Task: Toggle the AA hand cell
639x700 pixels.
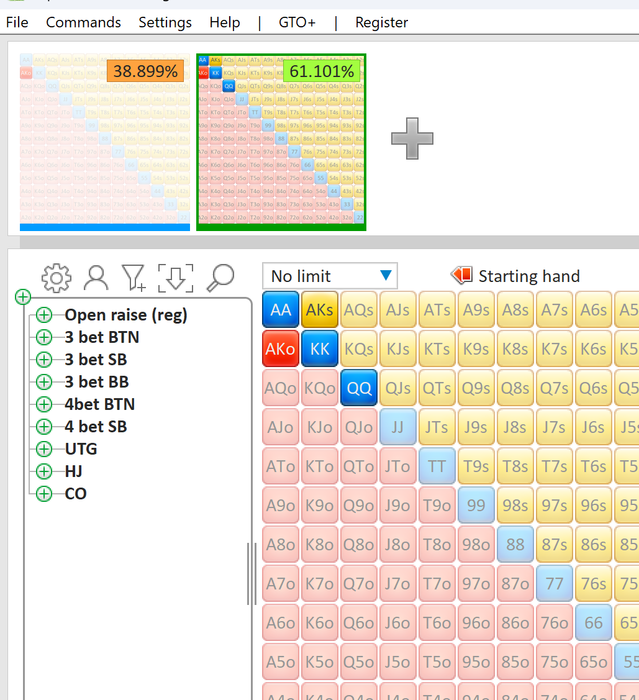Action: pyautogui.click(x=280, y=309)
